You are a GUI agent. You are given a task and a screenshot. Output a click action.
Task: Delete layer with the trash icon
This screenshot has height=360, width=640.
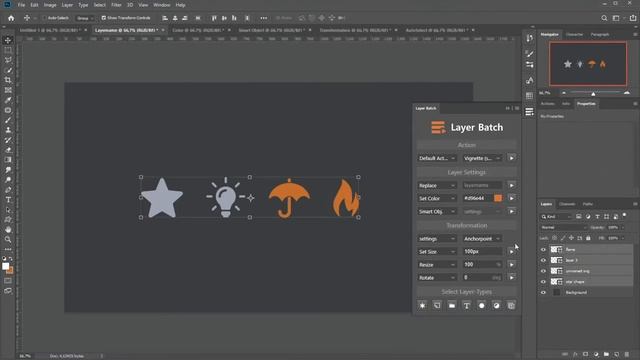[x=627, y=354]
